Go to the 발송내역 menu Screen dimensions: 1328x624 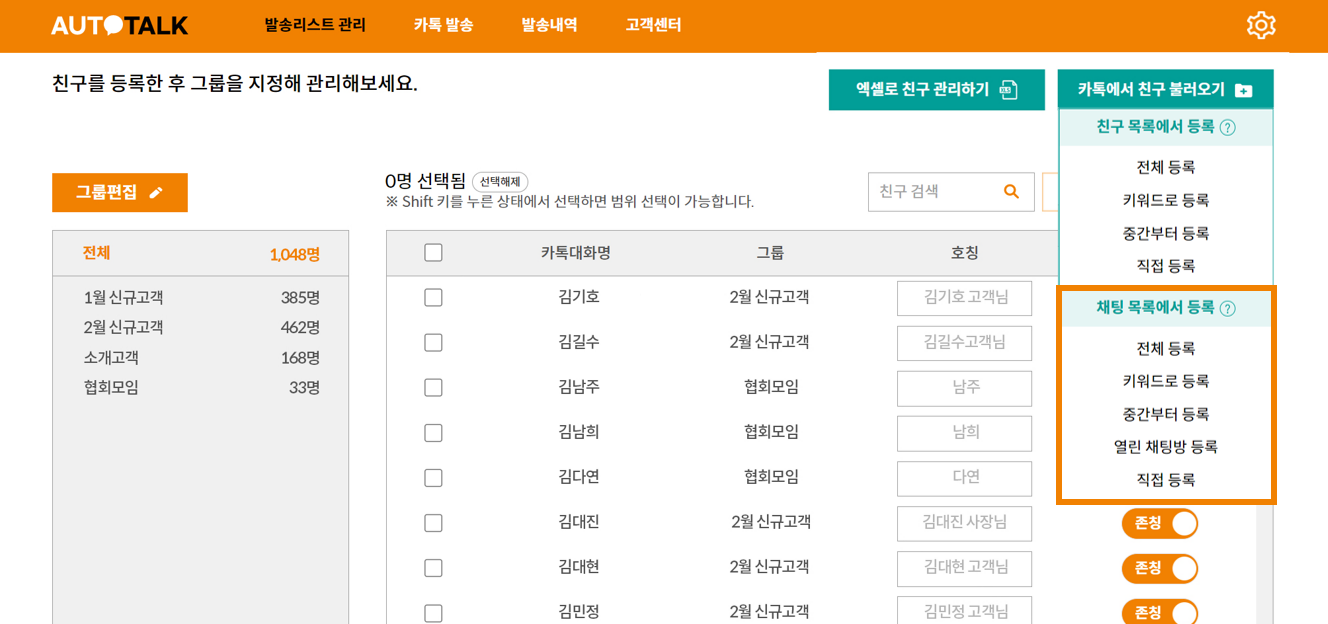click(x=549, y=25)
